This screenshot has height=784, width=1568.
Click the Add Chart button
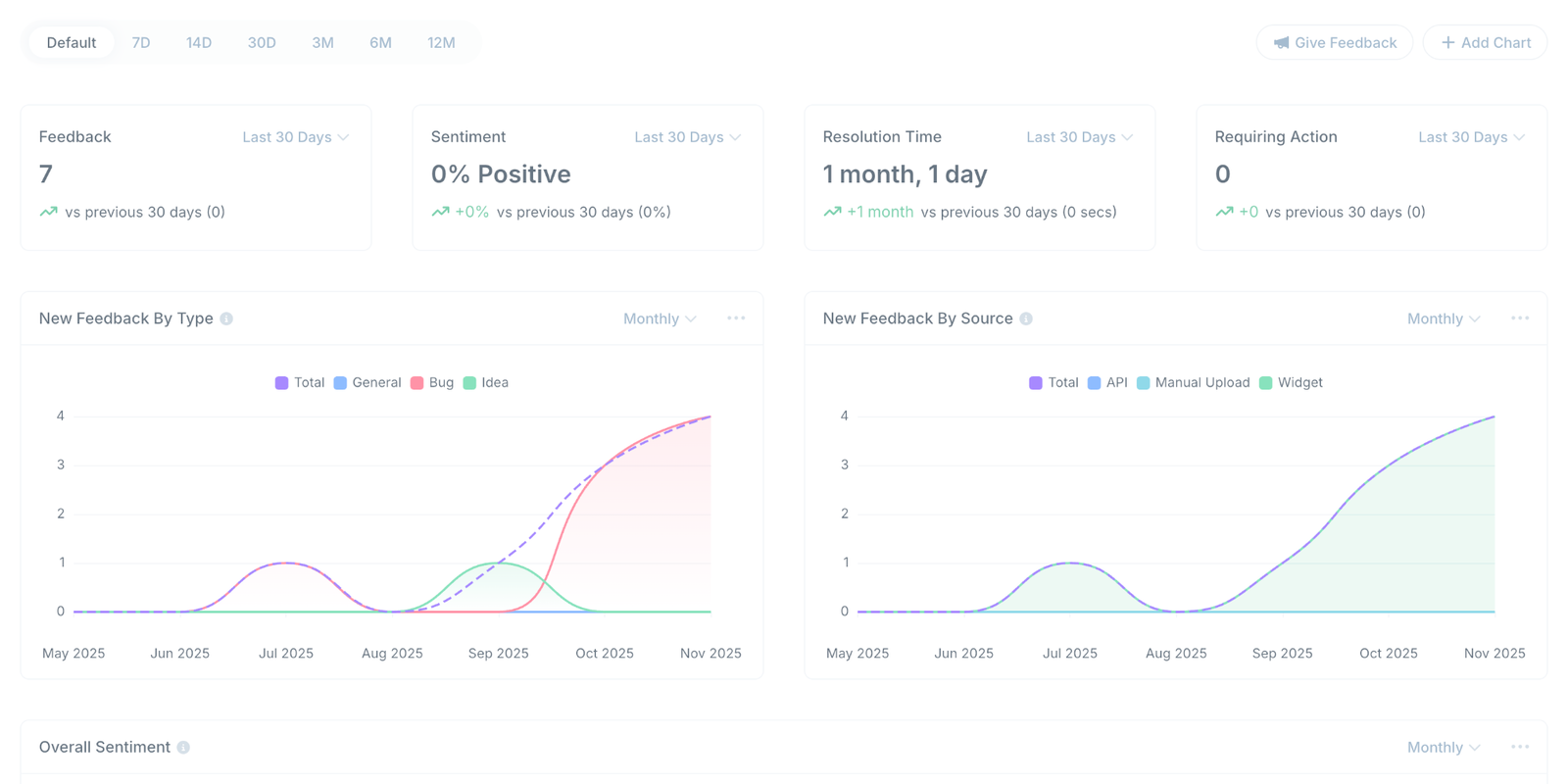point(1484,42)
